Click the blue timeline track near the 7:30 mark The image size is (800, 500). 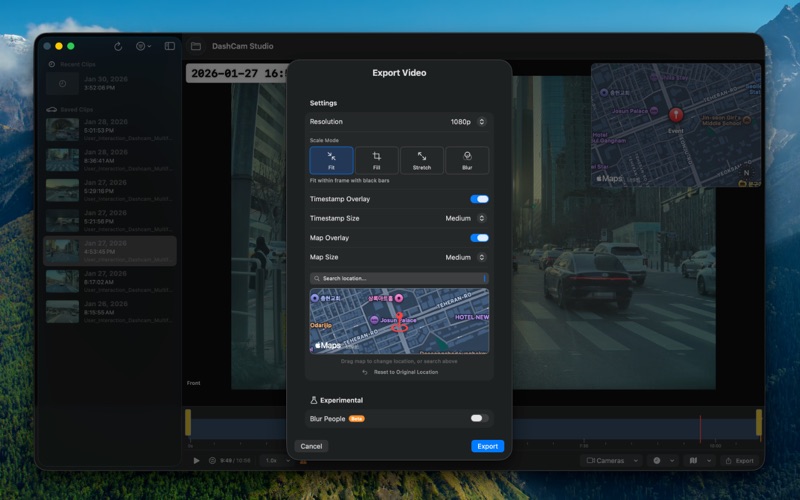(585, 429)
